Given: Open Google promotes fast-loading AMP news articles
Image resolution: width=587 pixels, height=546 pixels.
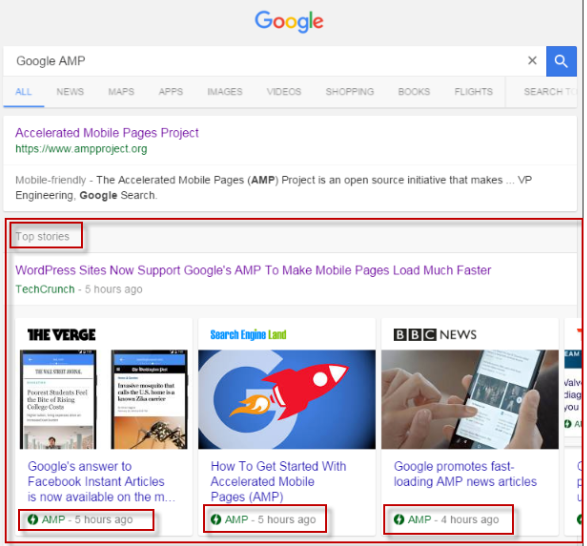Looking at the screenshot, I should click(465, 474).
